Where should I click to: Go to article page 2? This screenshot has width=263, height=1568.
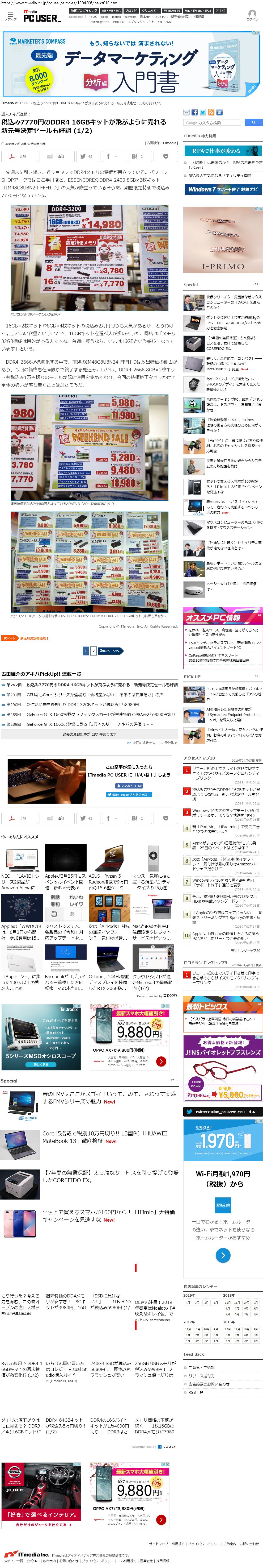pos(93,651)
